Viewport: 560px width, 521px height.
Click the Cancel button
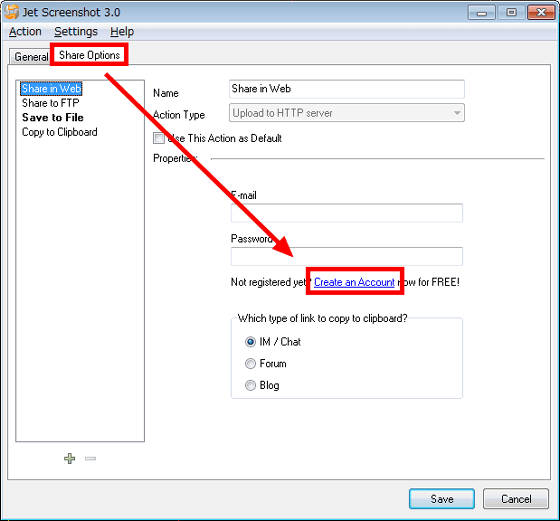[516, 499]
